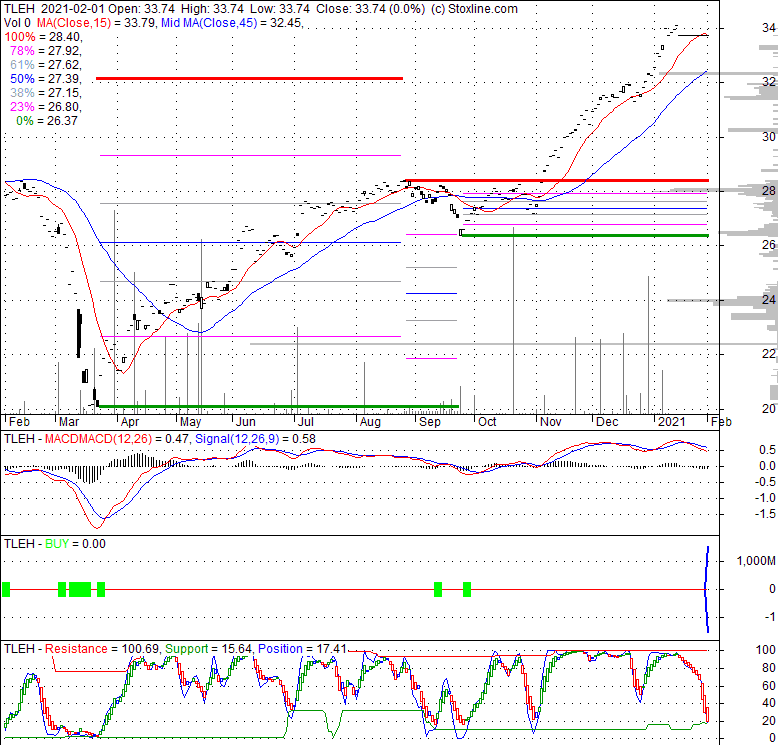Click the oscillator axis value 100

pos(766,650)
